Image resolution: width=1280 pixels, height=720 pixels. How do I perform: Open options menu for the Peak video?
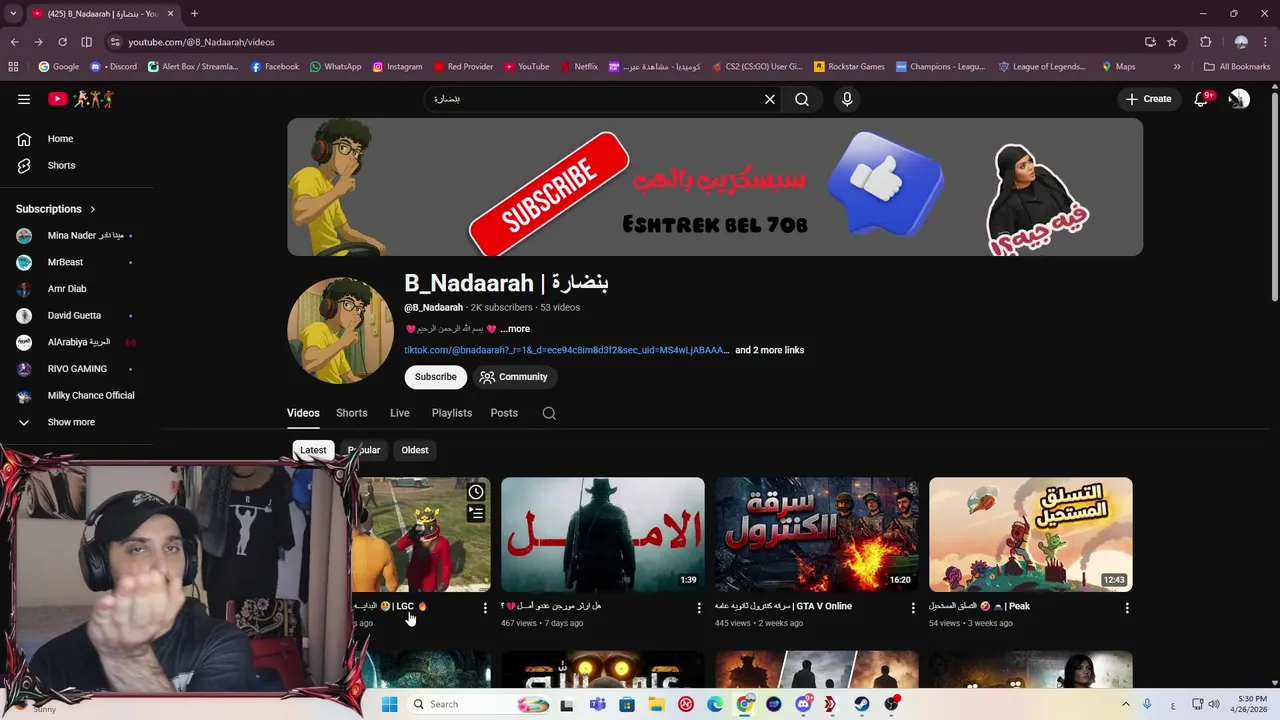pos(1127,607)
